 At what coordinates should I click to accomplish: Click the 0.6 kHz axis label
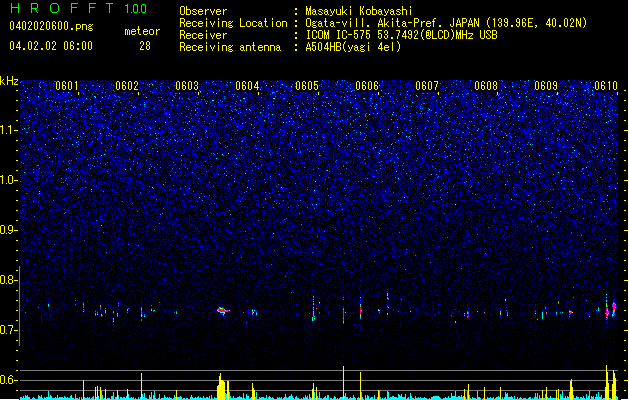8,380
